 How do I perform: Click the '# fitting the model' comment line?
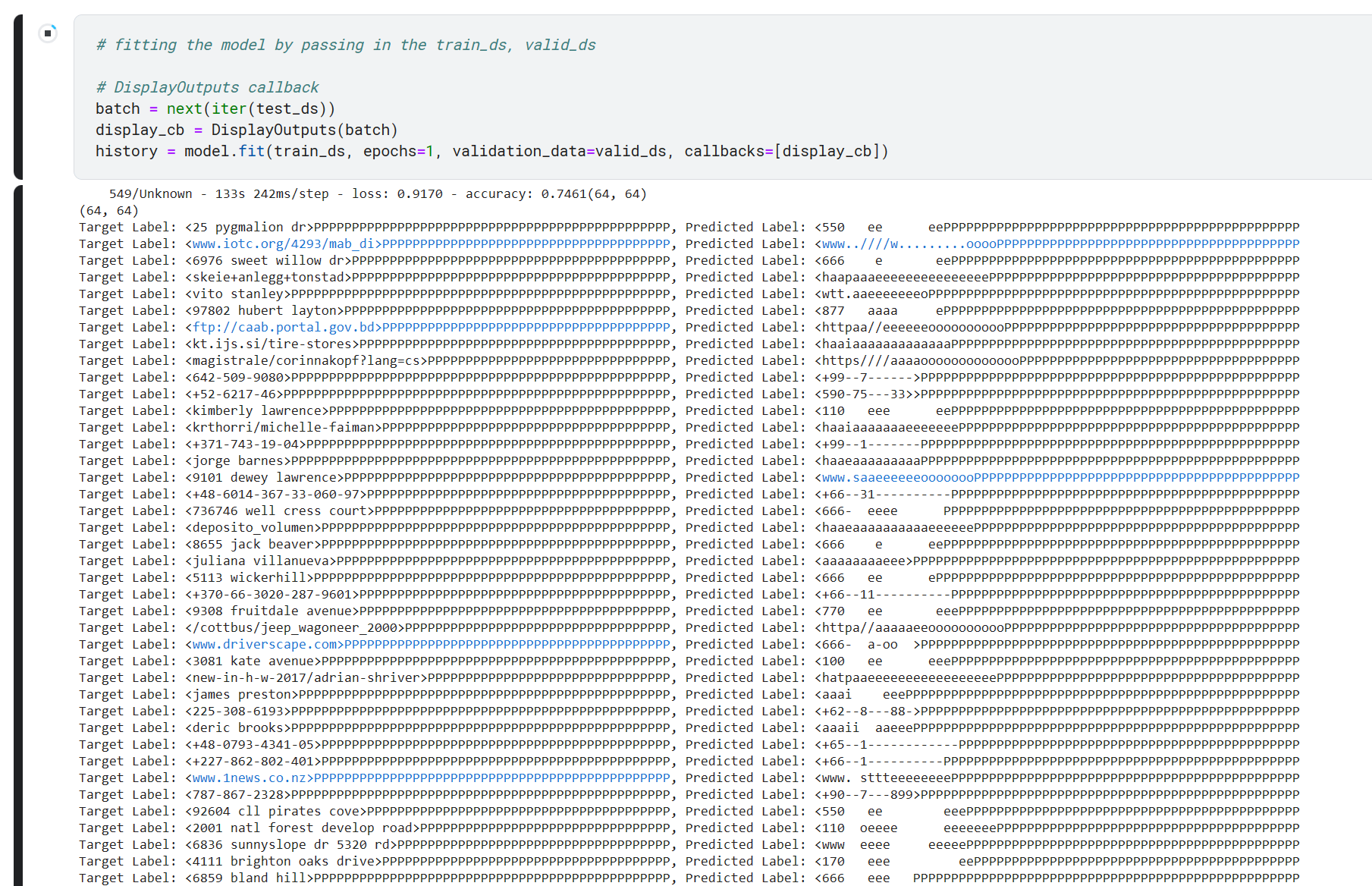tap(345, 45)
